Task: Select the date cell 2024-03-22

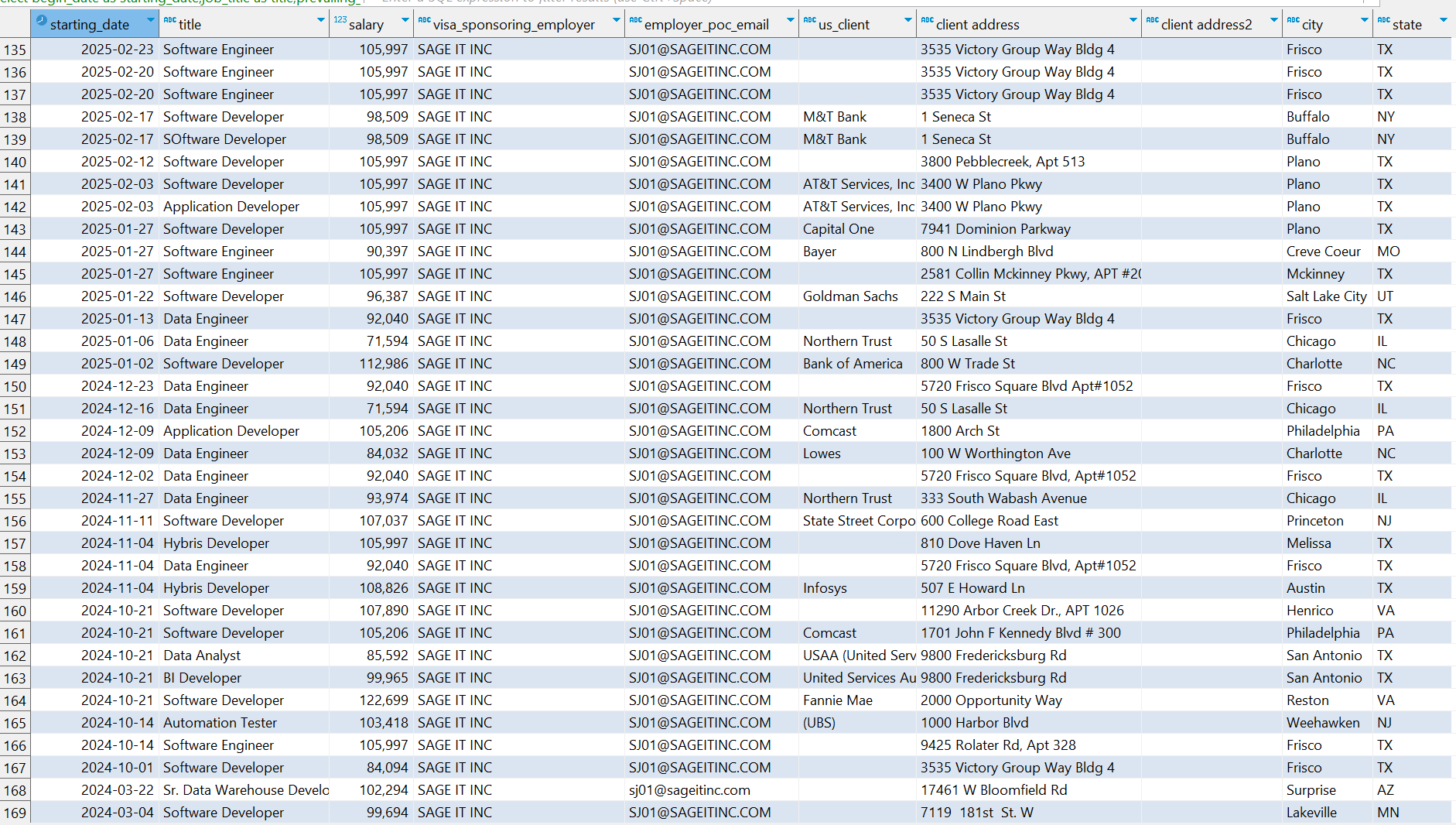Action: [95, 790]
